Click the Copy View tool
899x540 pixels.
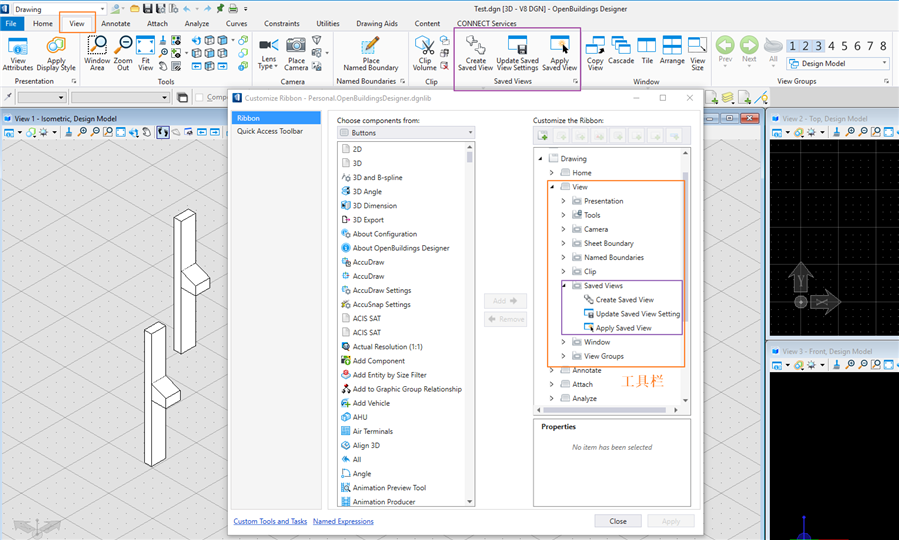[x=595, y=53]
